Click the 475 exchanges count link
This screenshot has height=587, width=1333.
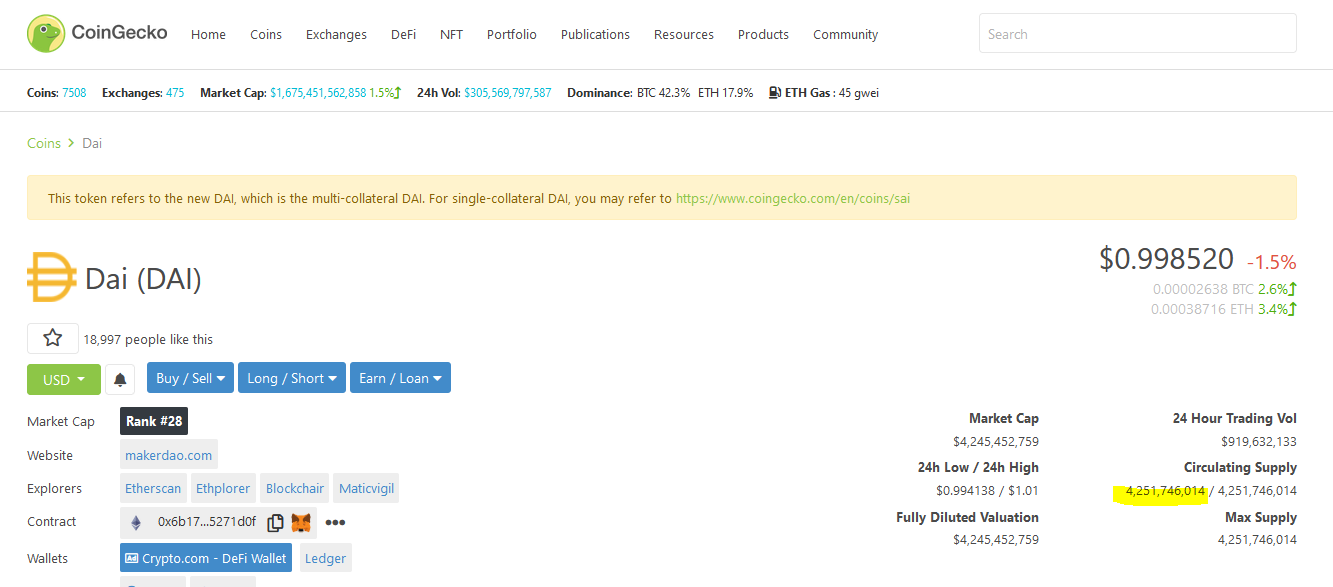point(175,93)
